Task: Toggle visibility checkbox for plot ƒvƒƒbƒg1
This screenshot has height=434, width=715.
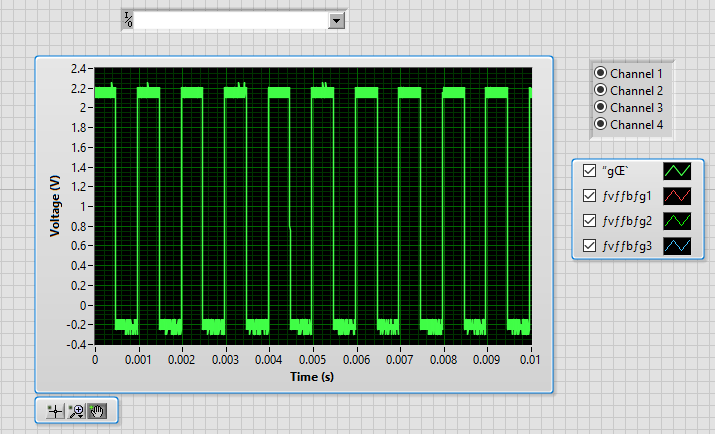Action: click(x=589, y=196)
